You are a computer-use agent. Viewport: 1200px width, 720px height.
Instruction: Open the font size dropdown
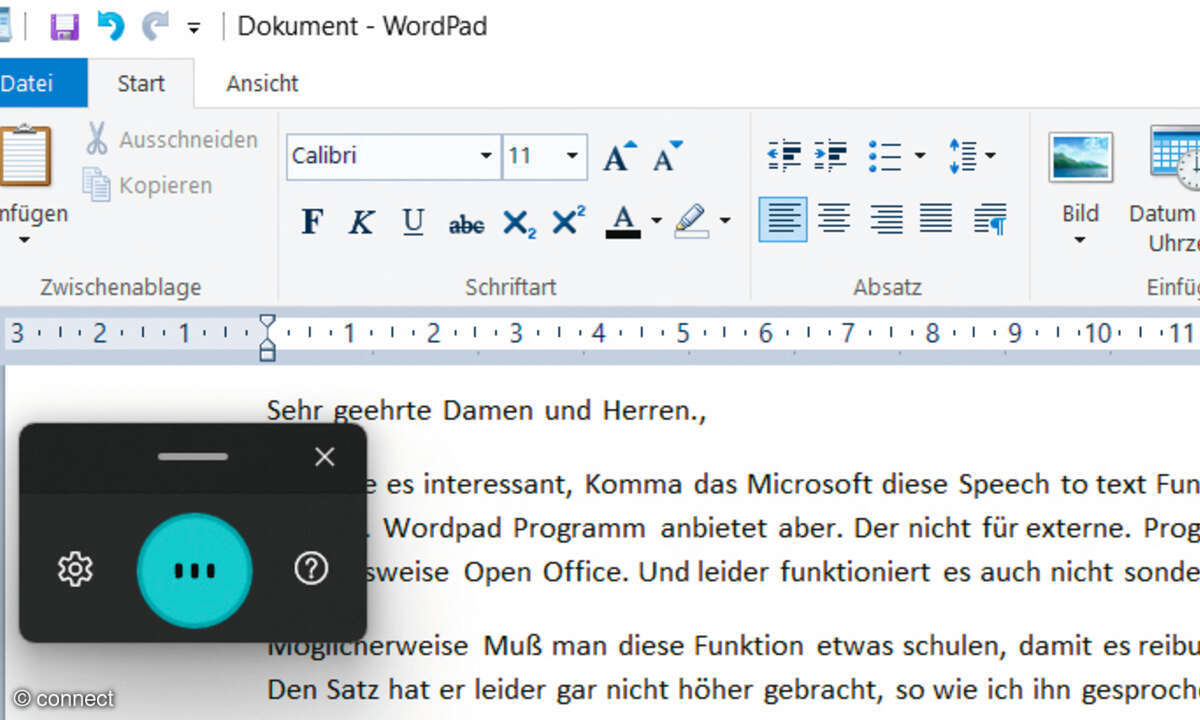coord(570,156)
